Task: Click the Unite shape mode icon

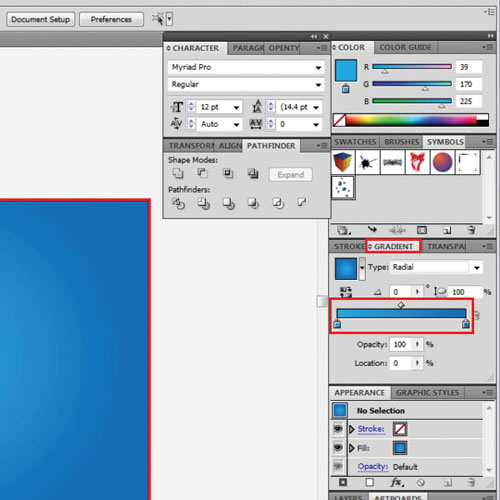Action: click(178, 173)
